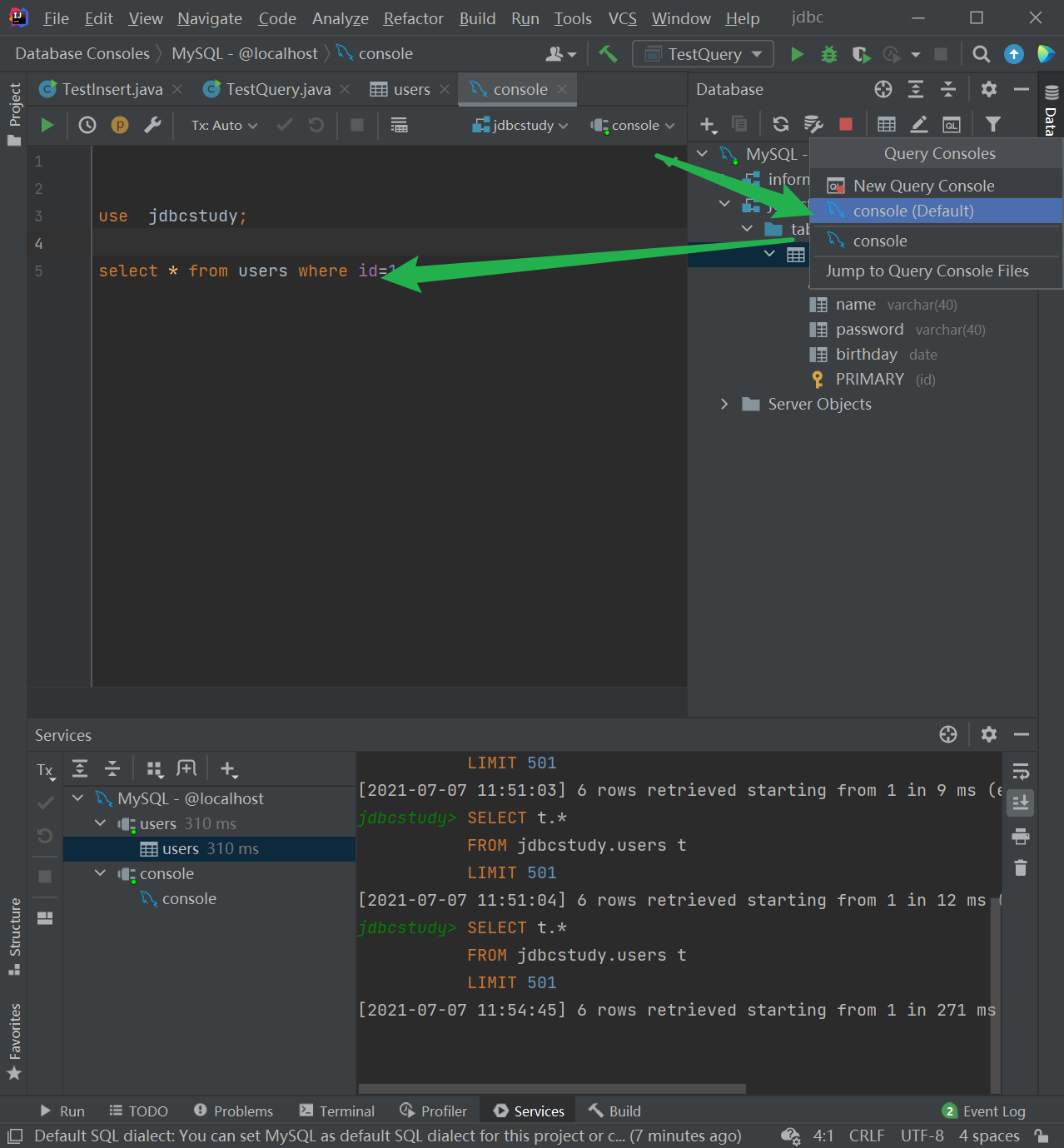Open Database panel gear options
The height and width of the screenshot is (1148, 1064).
click(989, 89)
